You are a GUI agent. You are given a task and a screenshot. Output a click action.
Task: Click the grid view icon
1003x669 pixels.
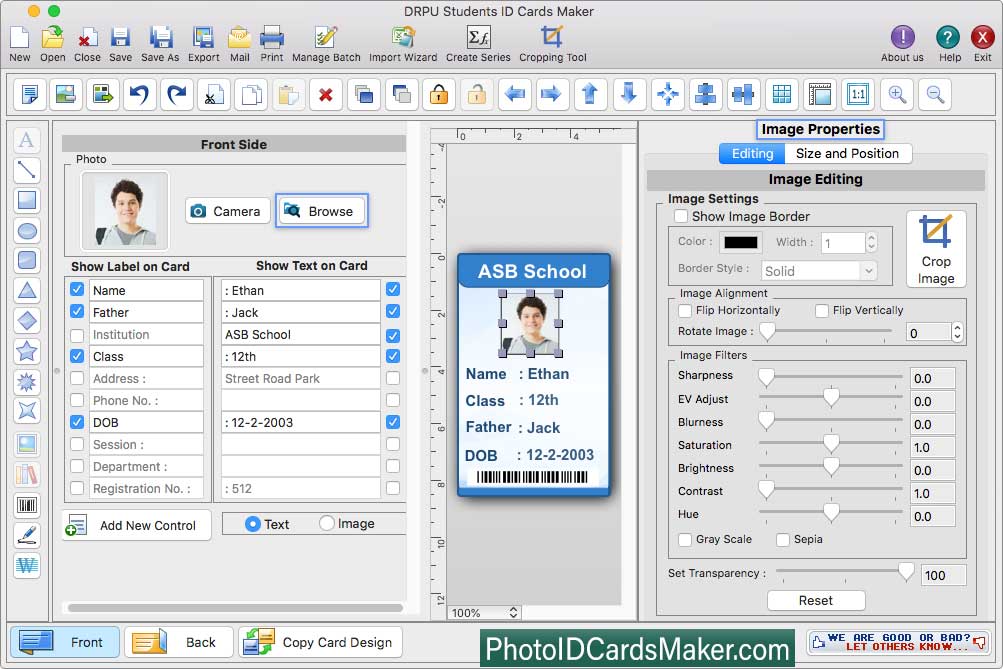tap(782, 95)
